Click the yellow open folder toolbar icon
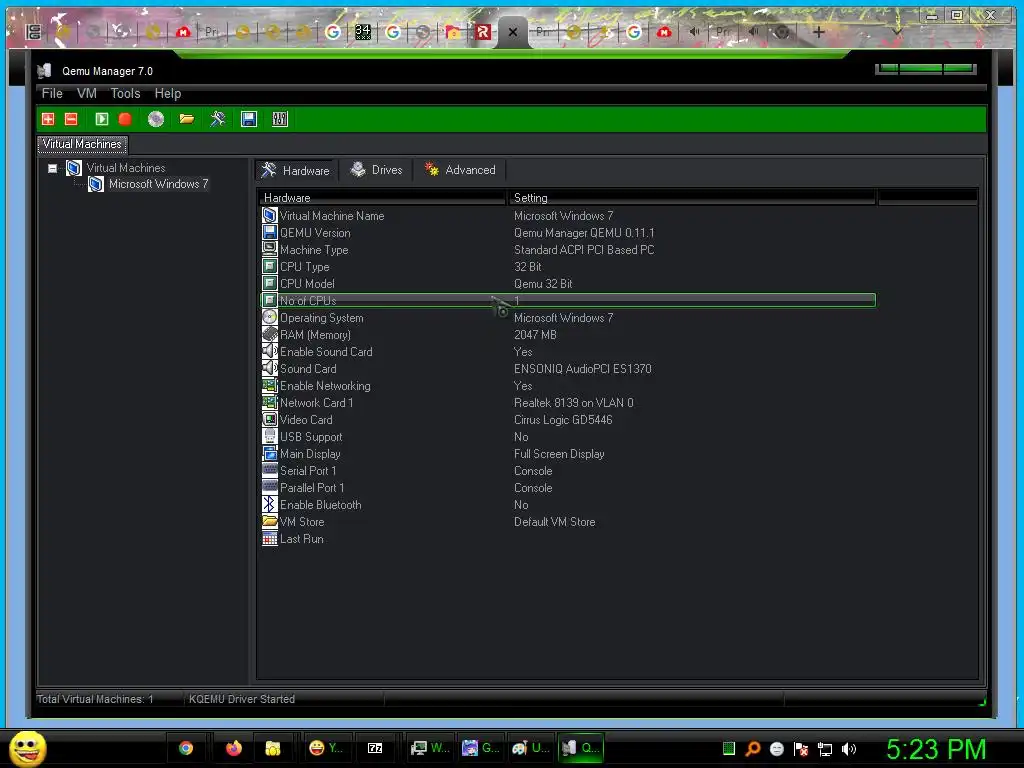This screenshot has height=768, width=1024. click(187, 119)
